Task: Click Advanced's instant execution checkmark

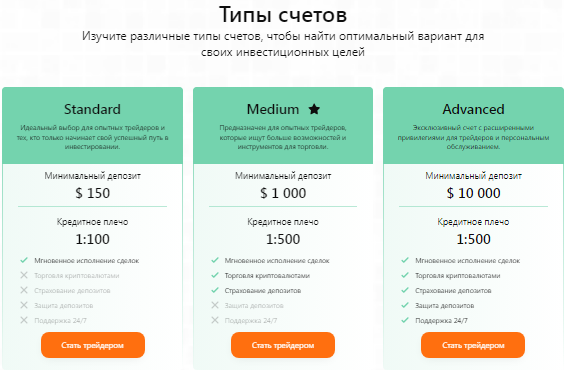Action: click(405, 260)
